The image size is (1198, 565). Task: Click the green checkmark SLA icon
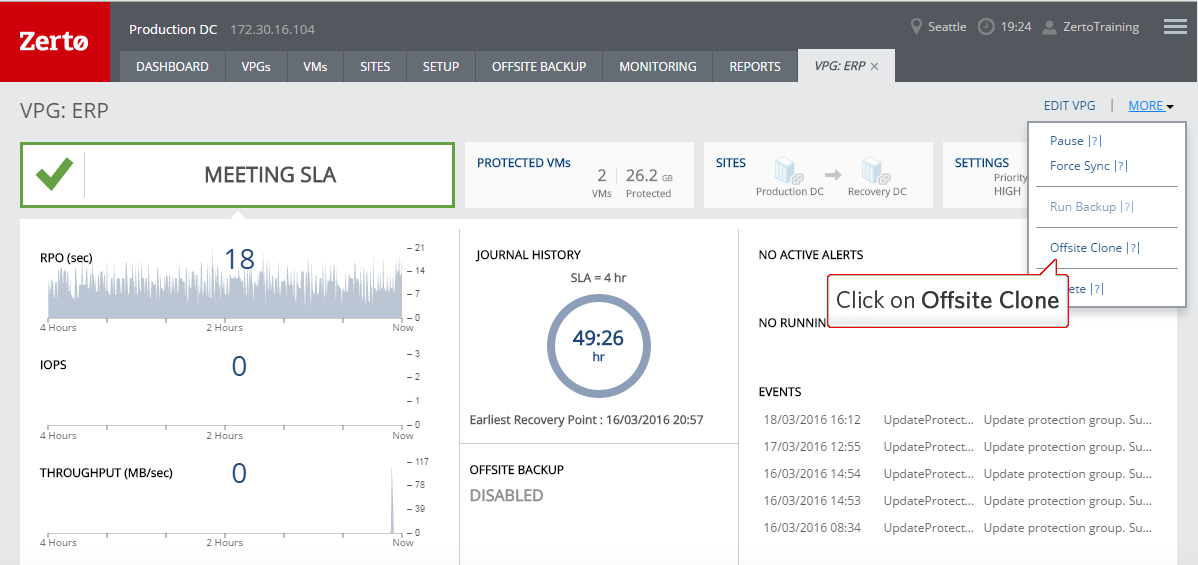(x=54, y=174)
